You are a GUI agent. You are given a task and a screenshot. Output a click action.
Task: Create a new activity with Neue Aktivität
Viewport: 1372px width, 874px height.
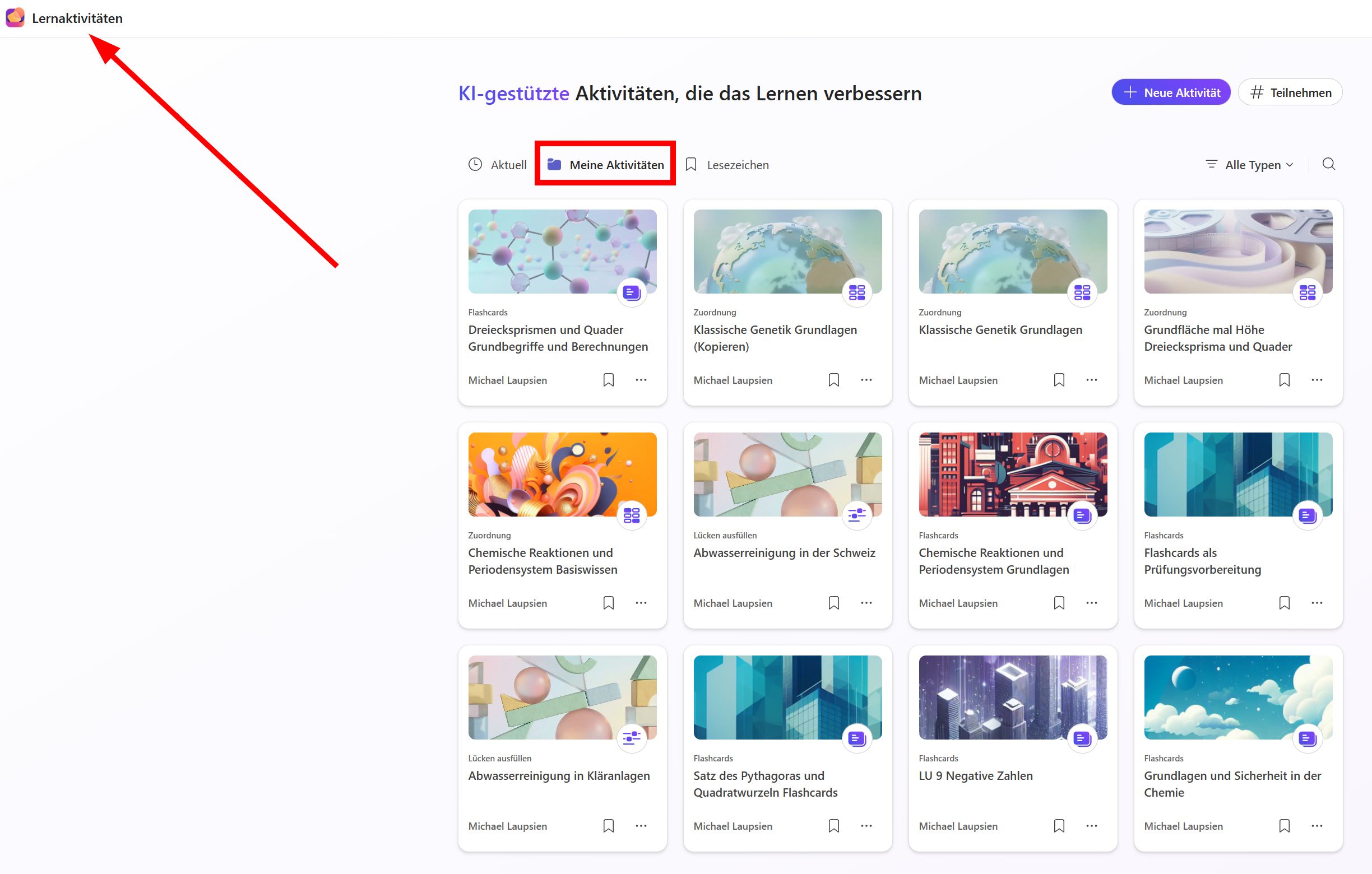(1171, 92)
